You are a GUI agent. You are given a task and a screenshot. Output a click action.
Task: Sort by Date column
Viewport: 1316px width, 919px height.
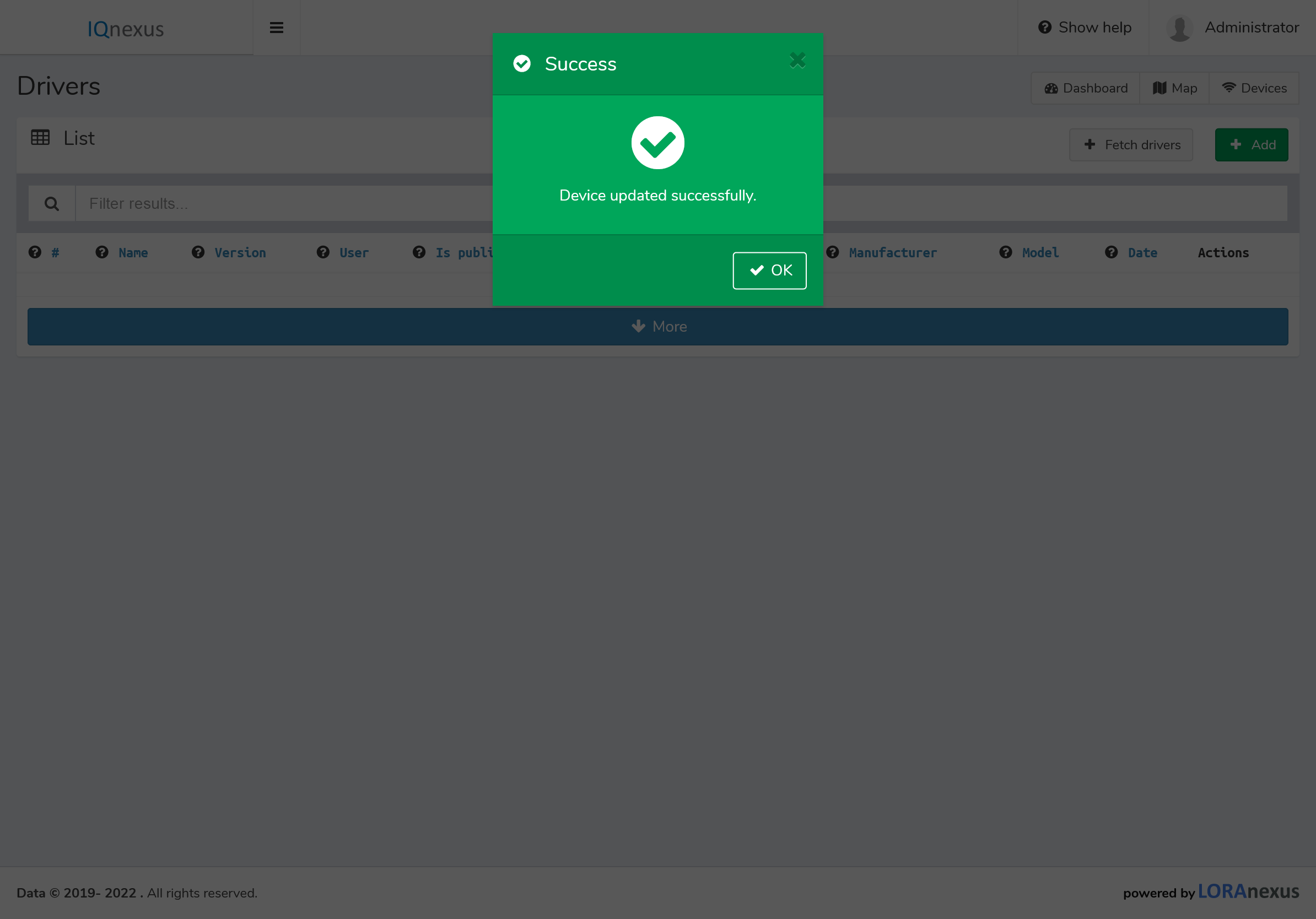(1142, 253)
